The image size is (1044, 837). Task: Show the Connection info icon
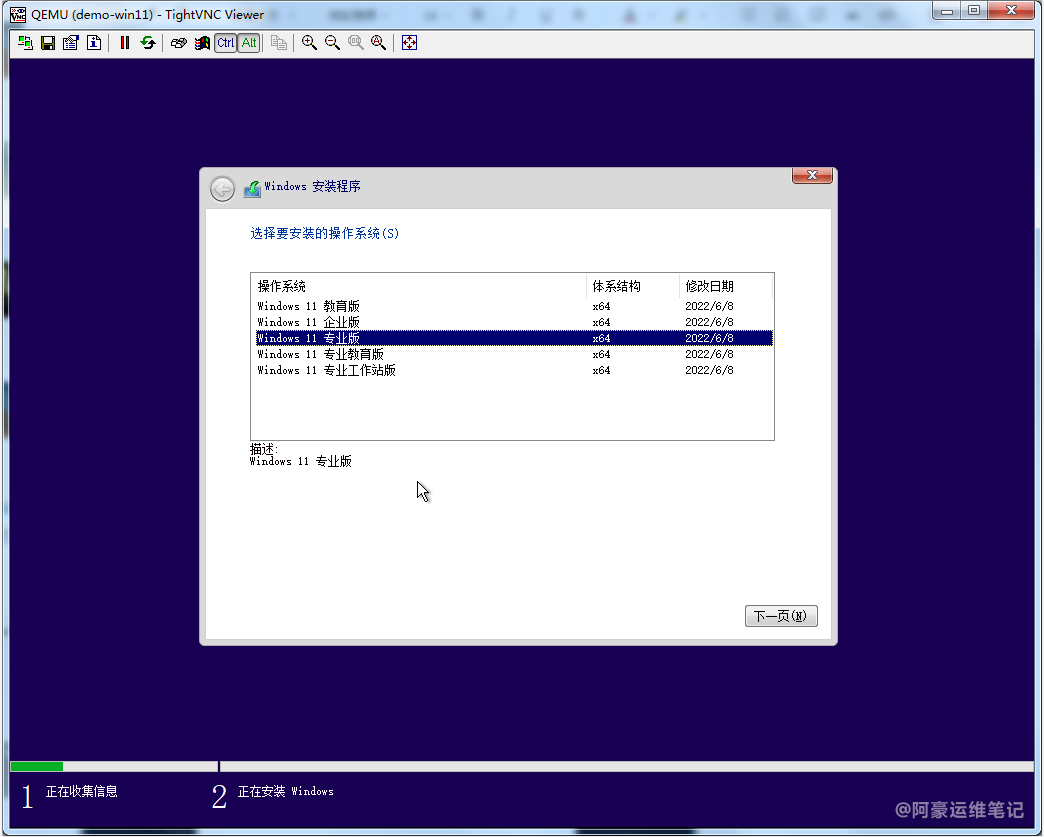[x=93, y=43]
